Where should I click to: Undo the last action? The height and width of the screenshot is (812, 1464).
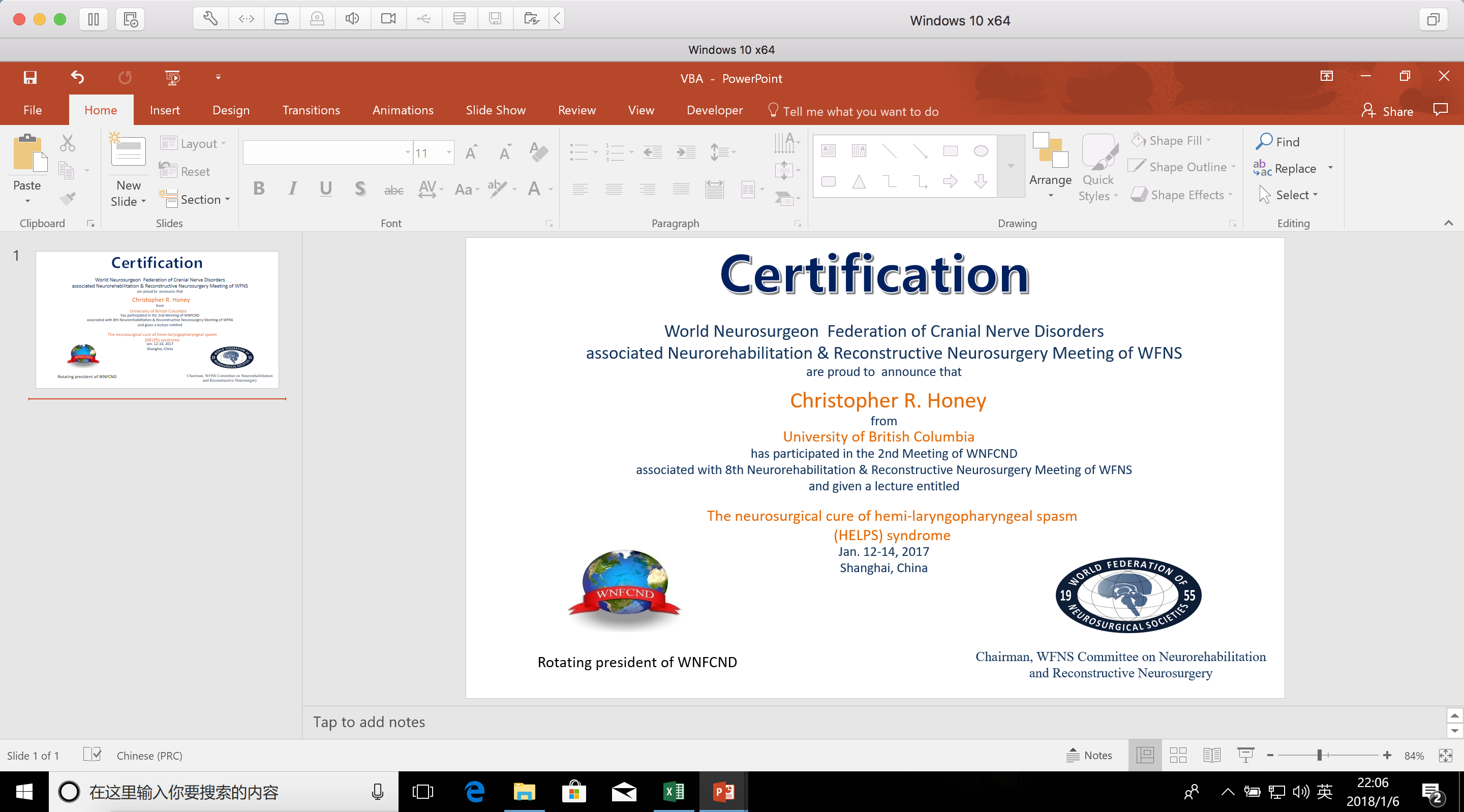77,77
